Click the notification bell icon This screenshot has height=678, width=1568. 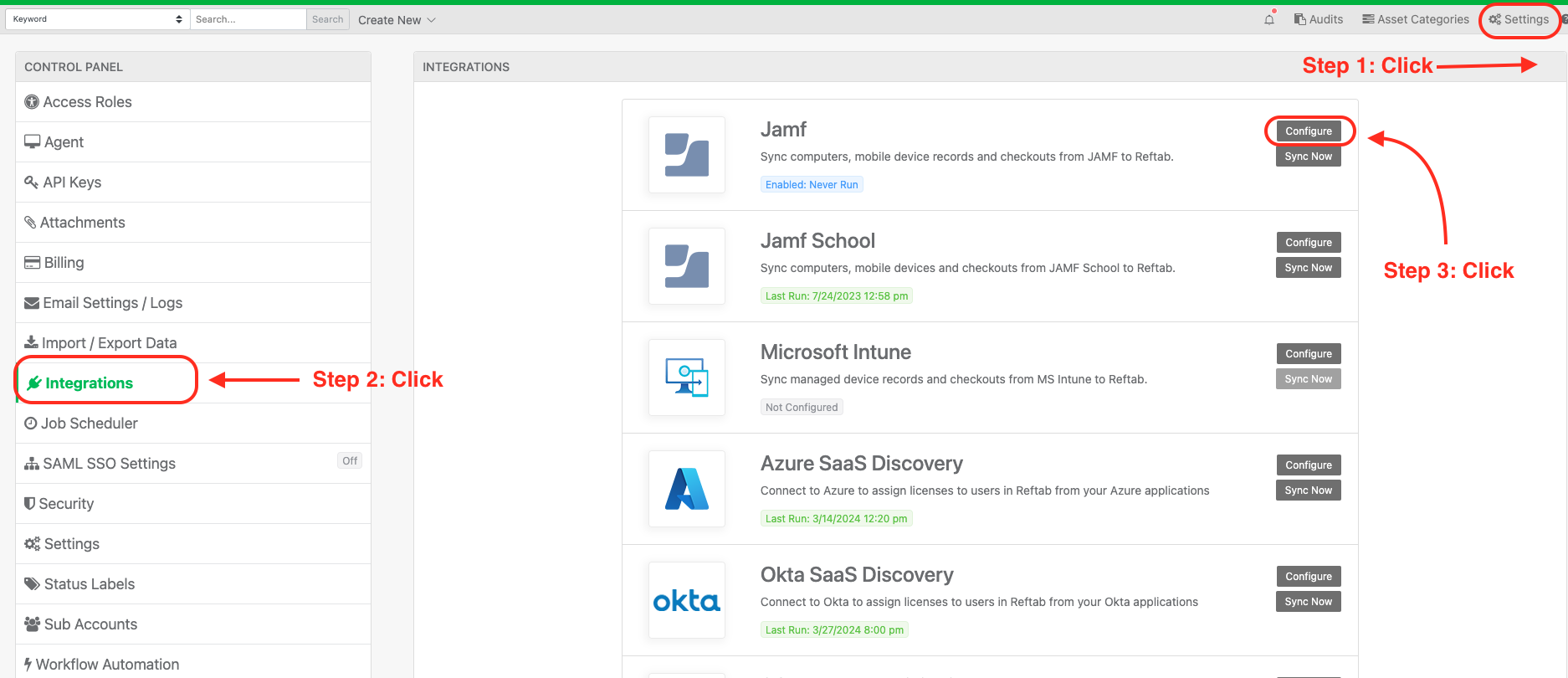pyautogui.click(x=1269, y=19)
